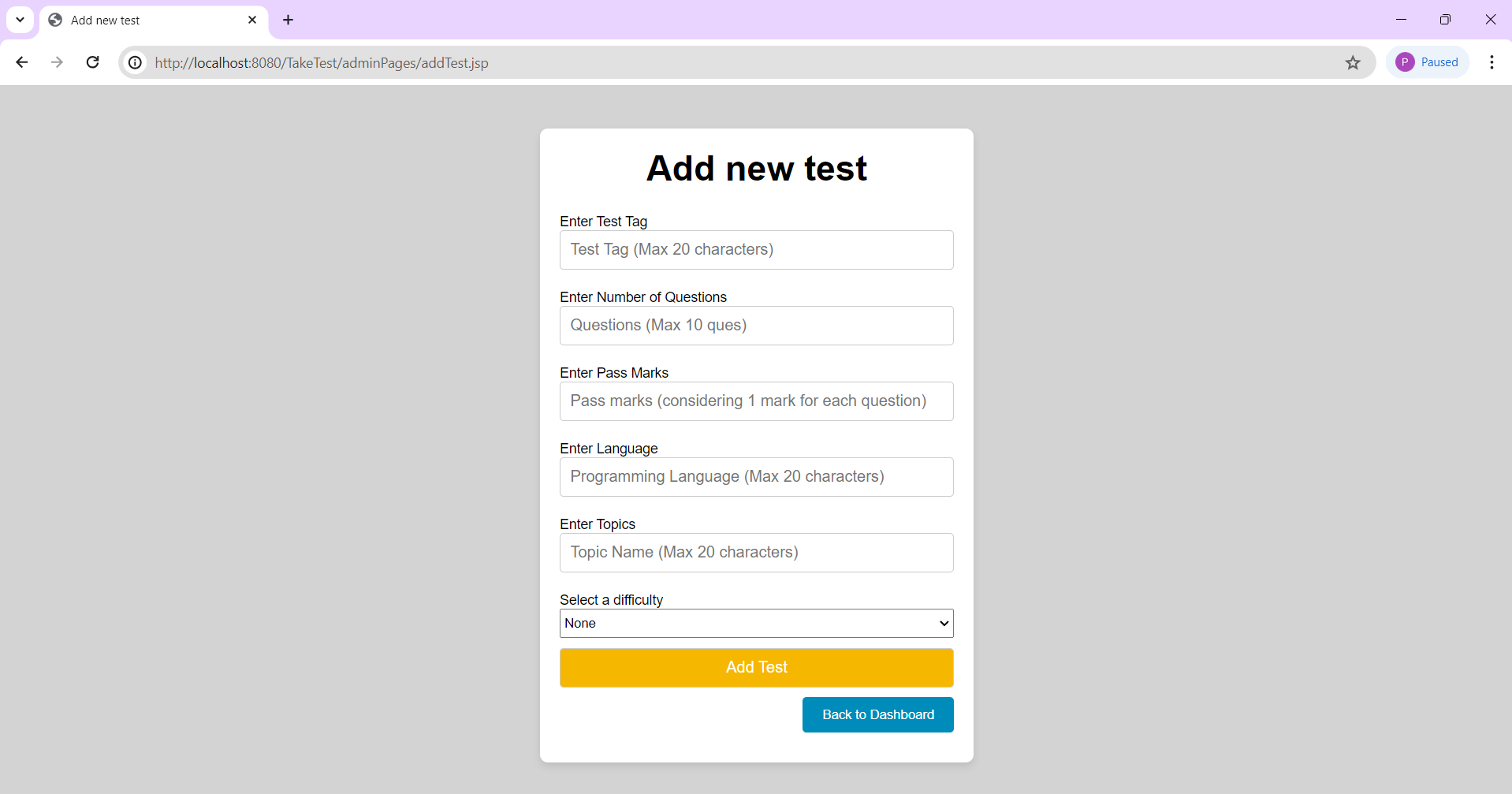The height and width of the screenshot is (794, 1512).
Task: Focus the Test Tag input field
Action: (757, 250)
